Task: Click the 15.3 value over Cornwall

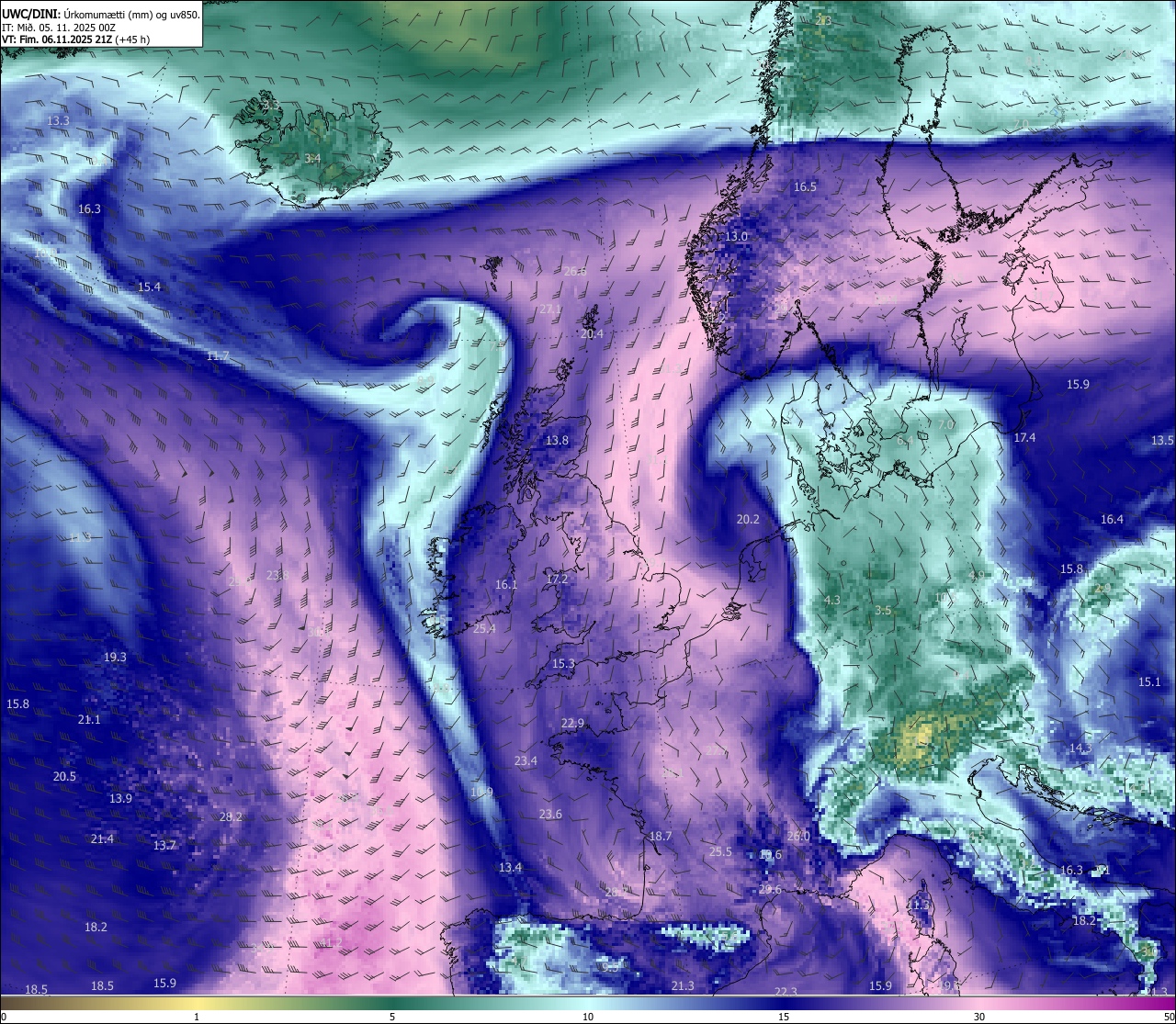Action: 563,664
